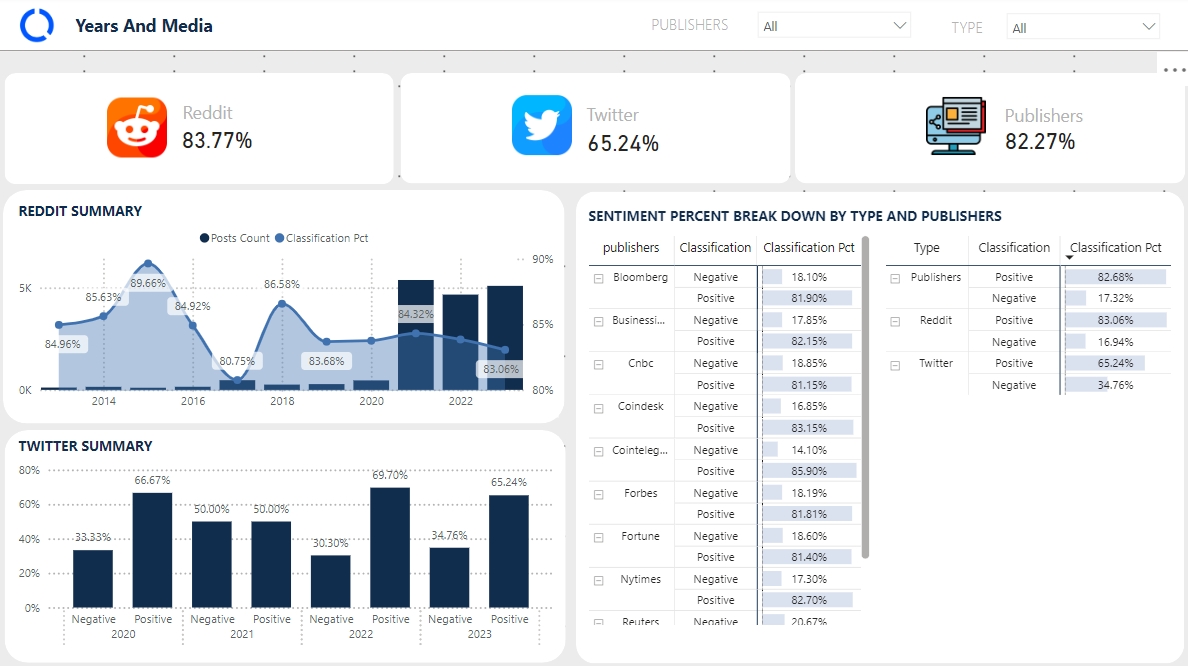The height and width of the screenshot is (666, 1188).
Task: Click Twitter Positive 65.24% table cell
Action: click(1115, 364)
